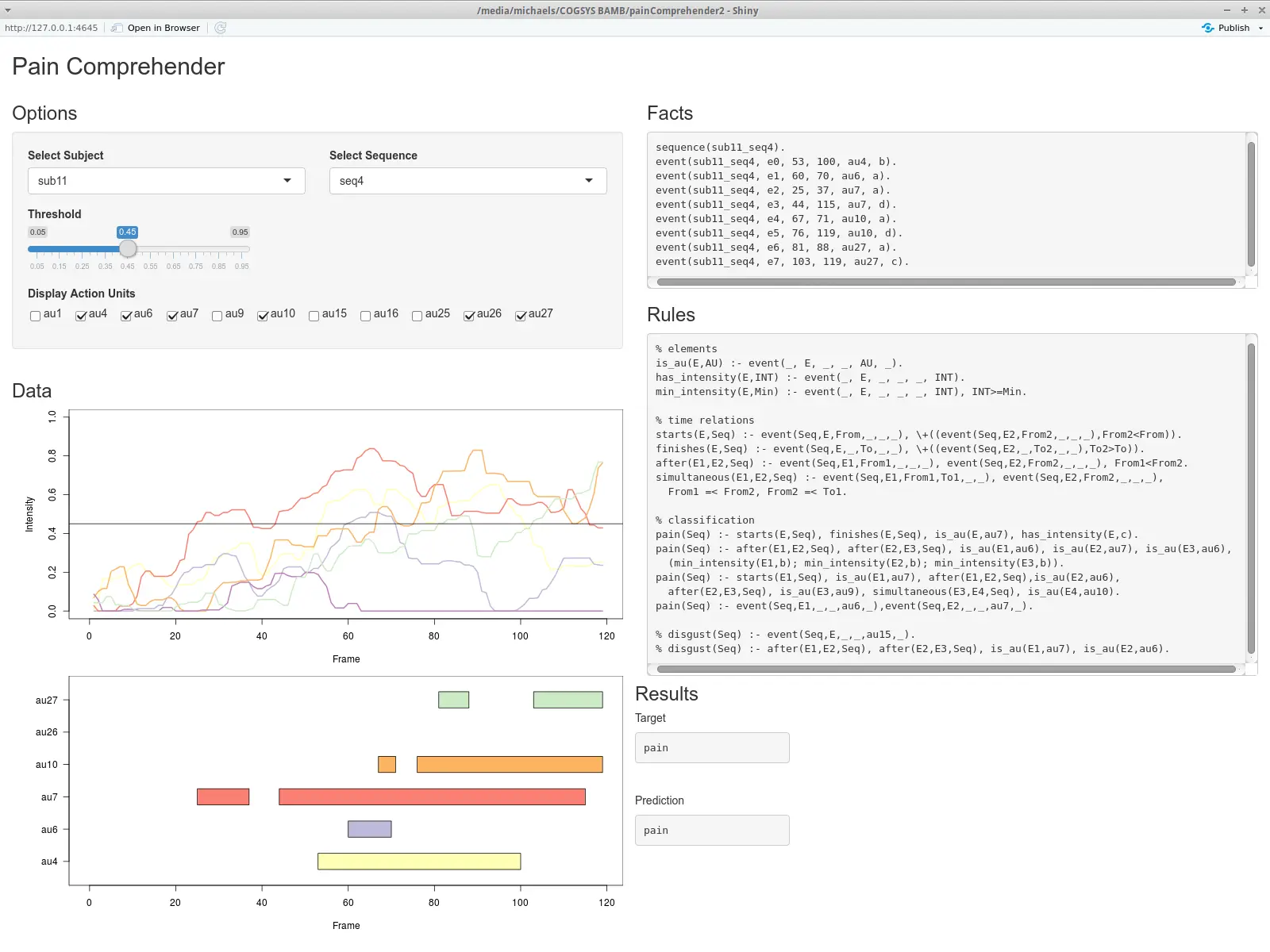
Task: Click the 0.05 minimum label above slider
Action: tap(38, 232)
